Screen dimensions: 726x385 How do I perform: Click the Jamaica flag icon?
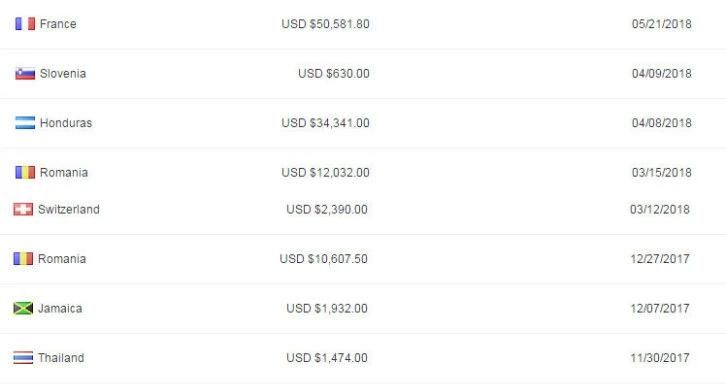[x=23, y=308]
